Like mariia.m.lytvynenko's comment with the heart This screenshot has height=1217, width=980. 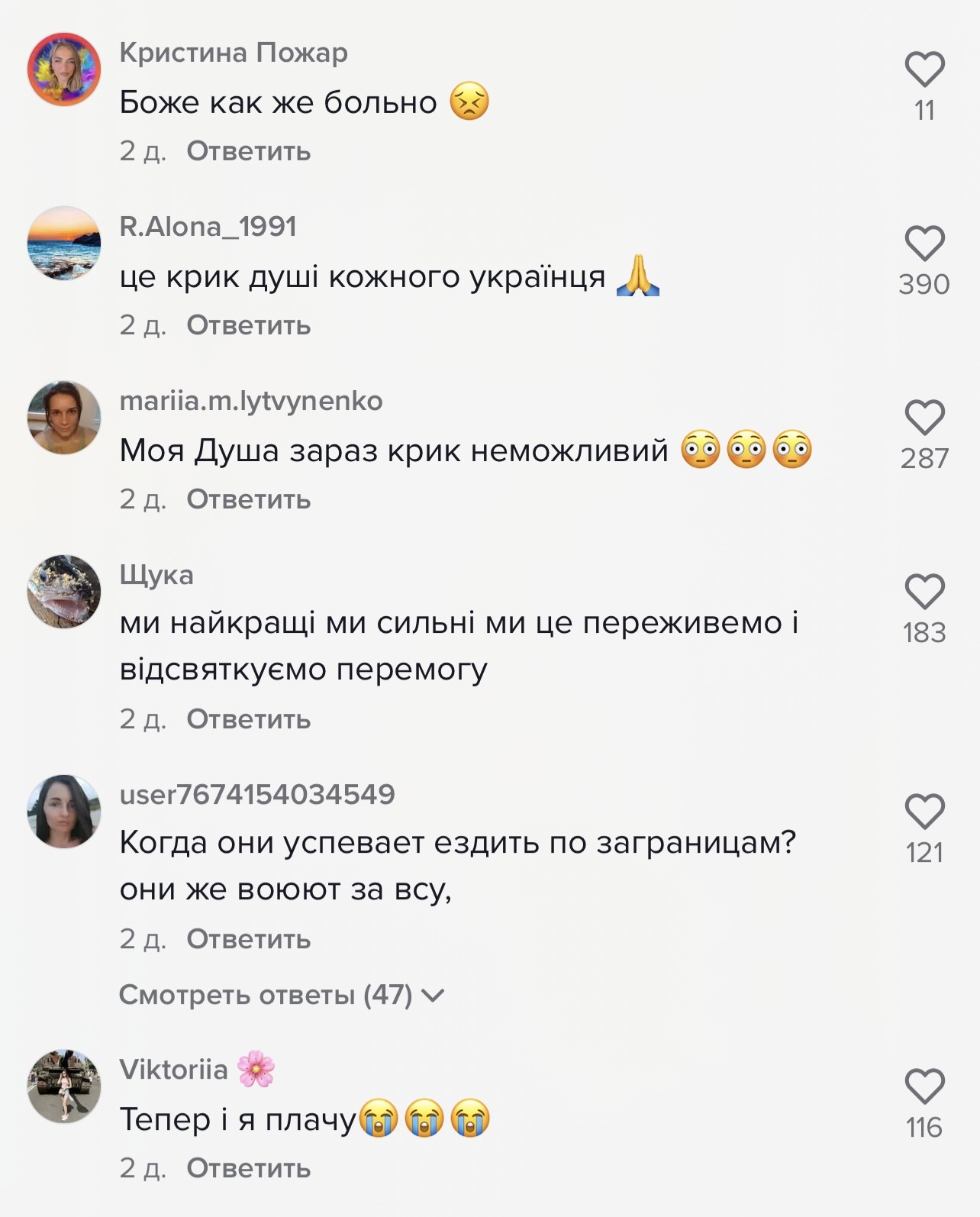click(x=924, y=418)
